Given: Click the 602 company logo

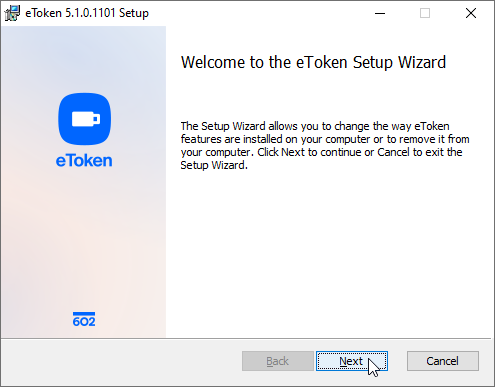Looking at the screenshot, I should click(x=84, y=319).
